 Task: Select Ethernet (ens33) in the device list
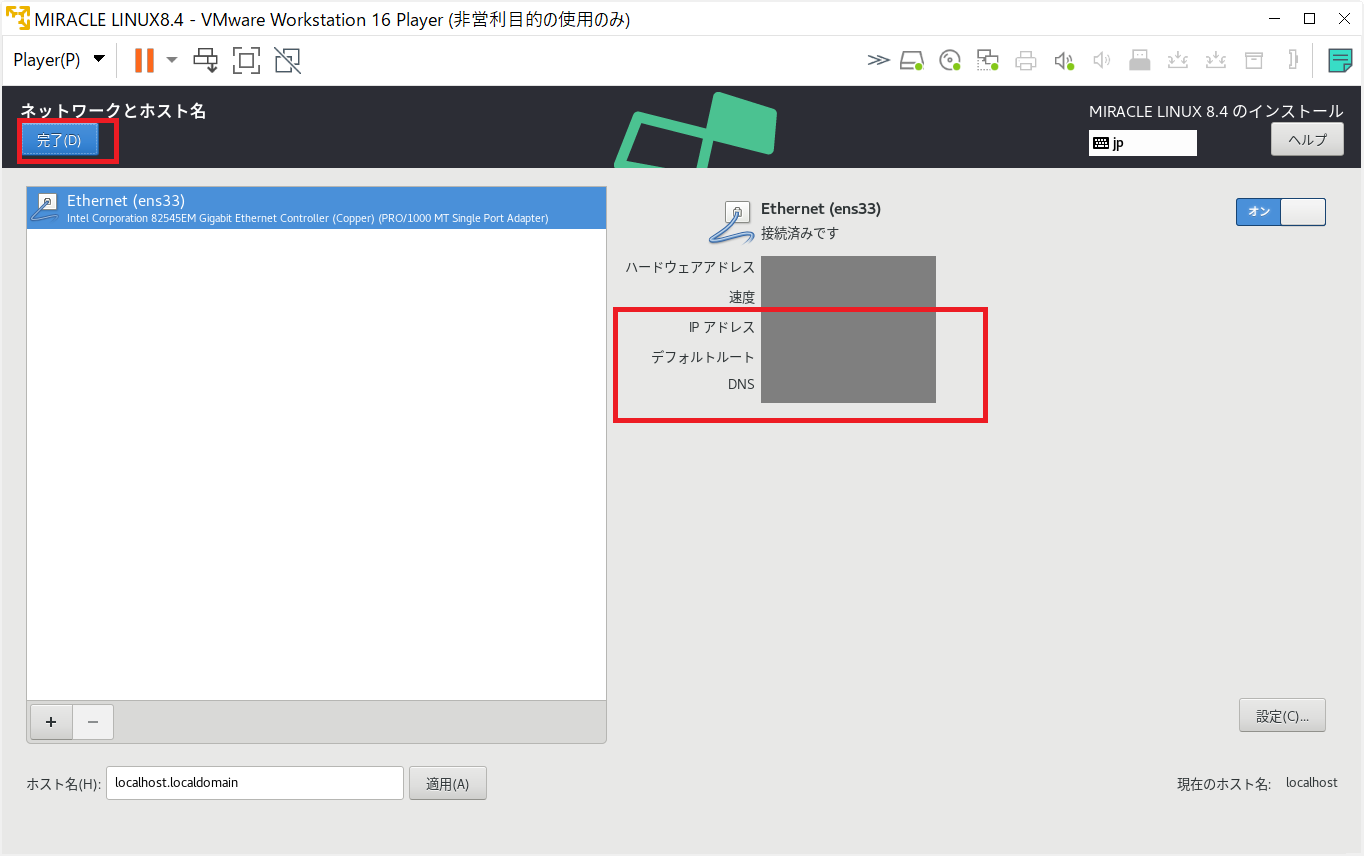point(316,208)
